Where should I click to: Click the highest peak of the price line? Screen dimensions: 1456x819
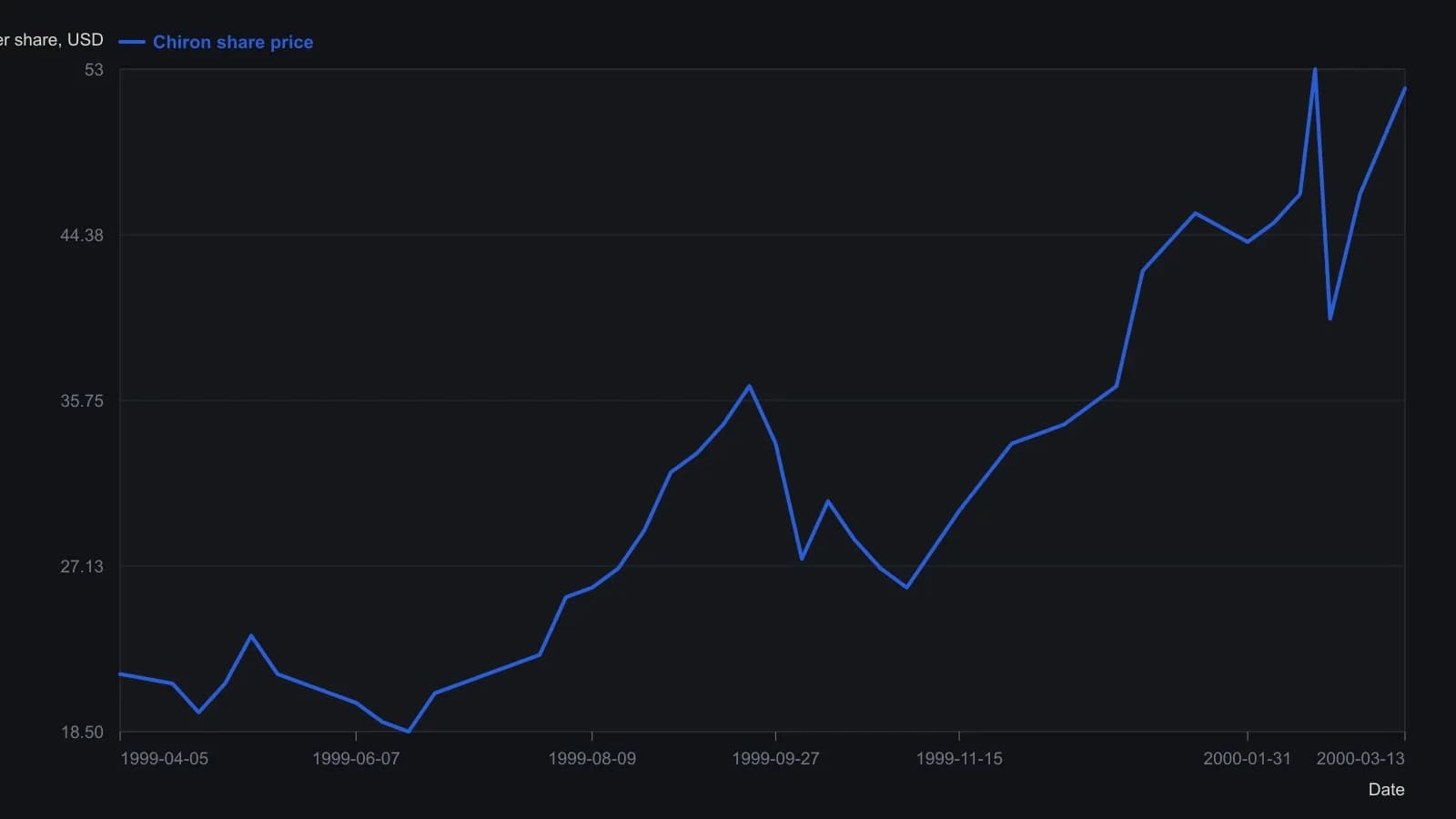tap(1315, 69)
